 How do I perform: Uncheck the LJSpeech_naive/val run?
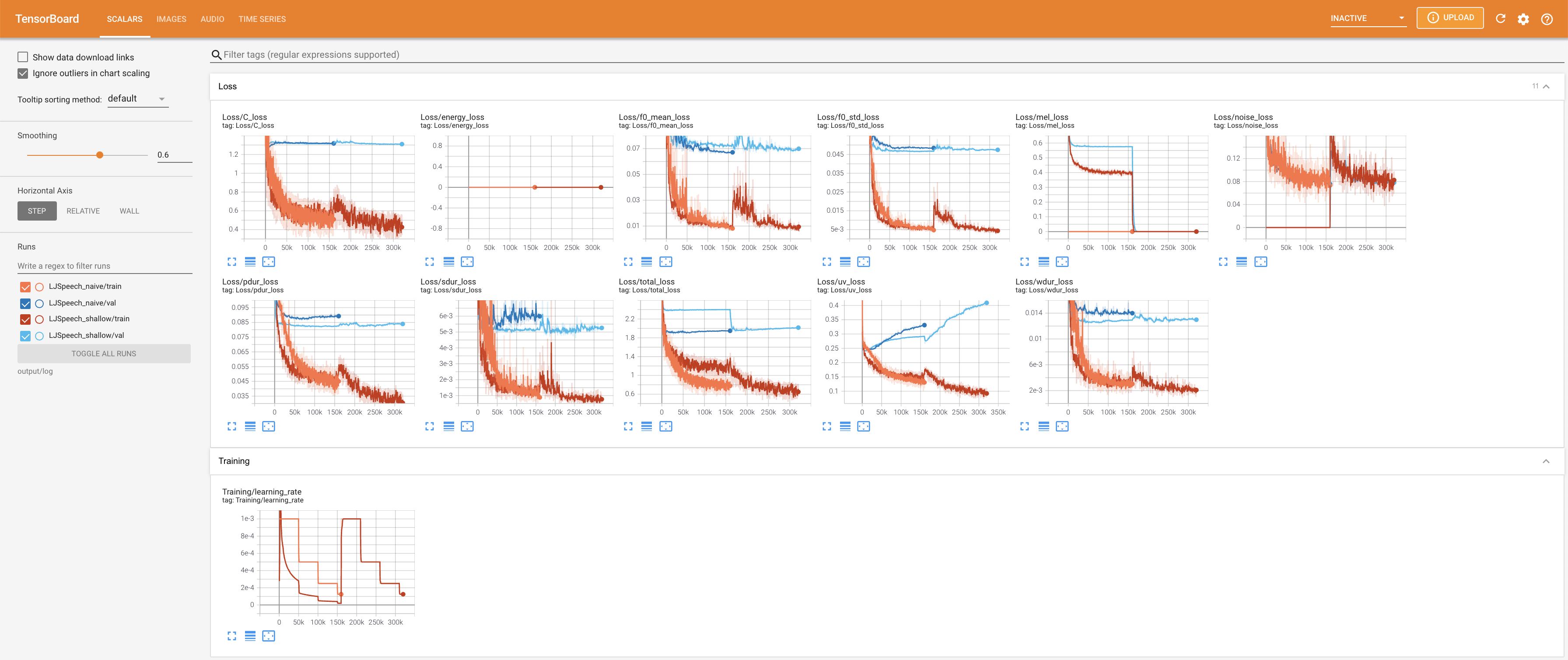25,303
